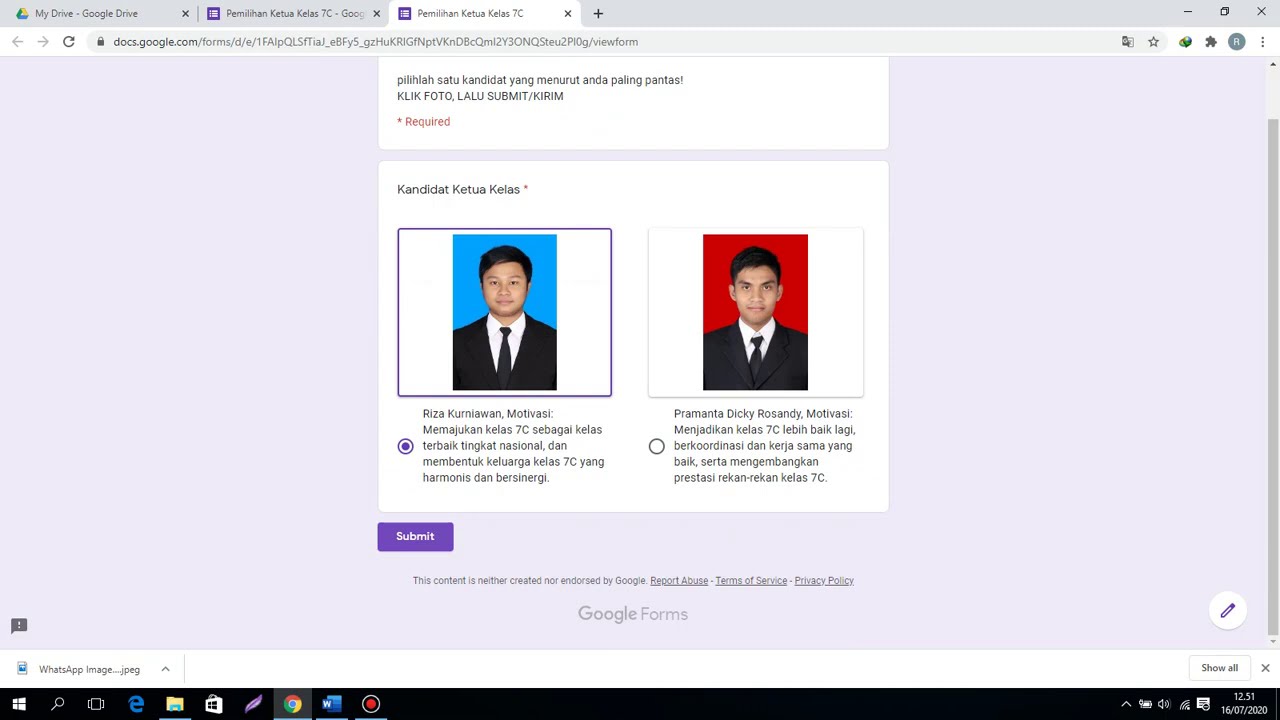Open the action center notifications icon

[1204, 704]
